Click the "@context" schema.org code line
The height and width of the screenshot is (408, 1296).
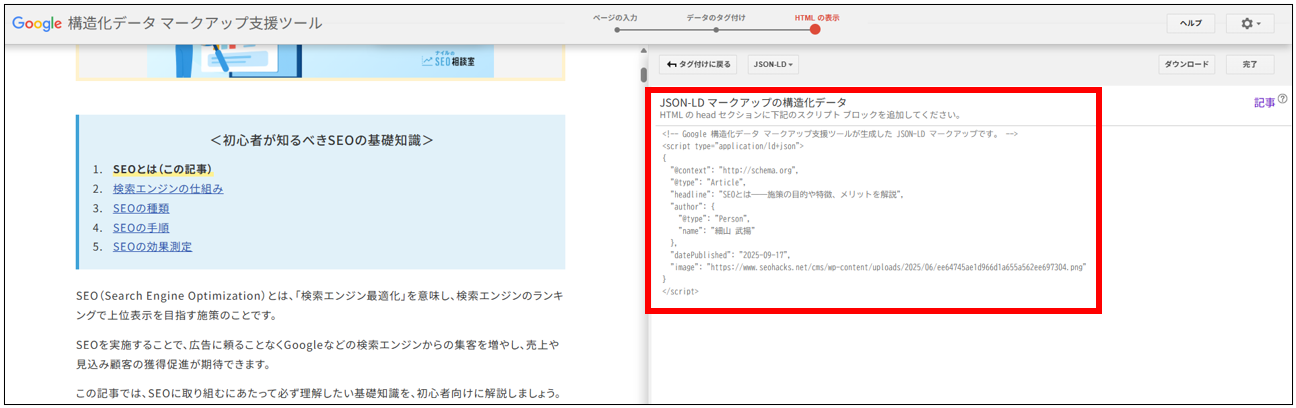[735, 171]
